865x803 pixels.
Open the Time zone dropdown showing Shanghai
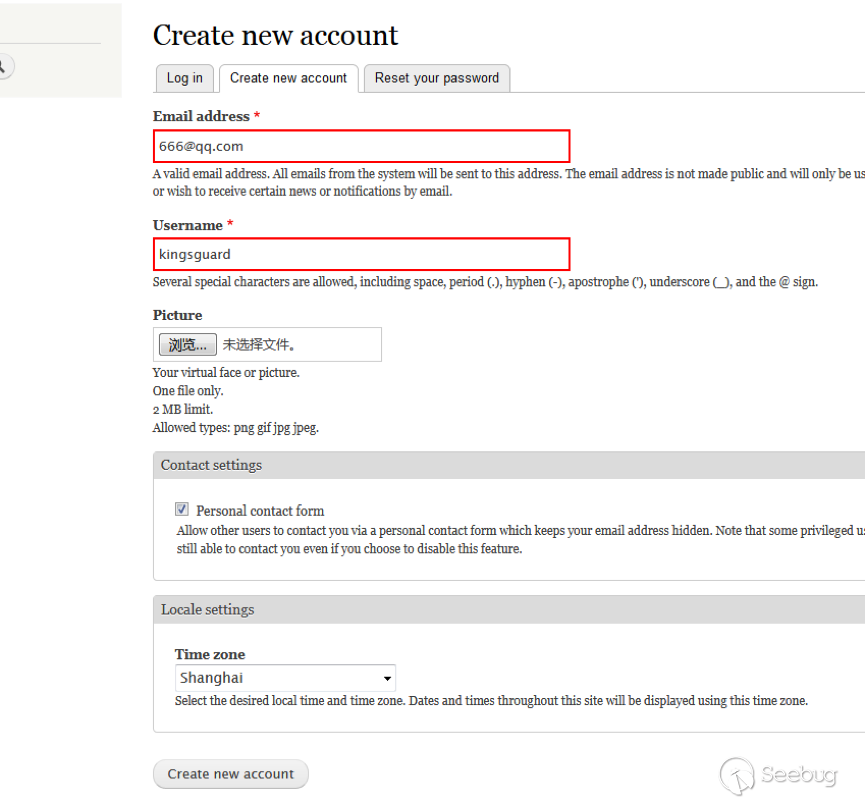tap(284, 678)
